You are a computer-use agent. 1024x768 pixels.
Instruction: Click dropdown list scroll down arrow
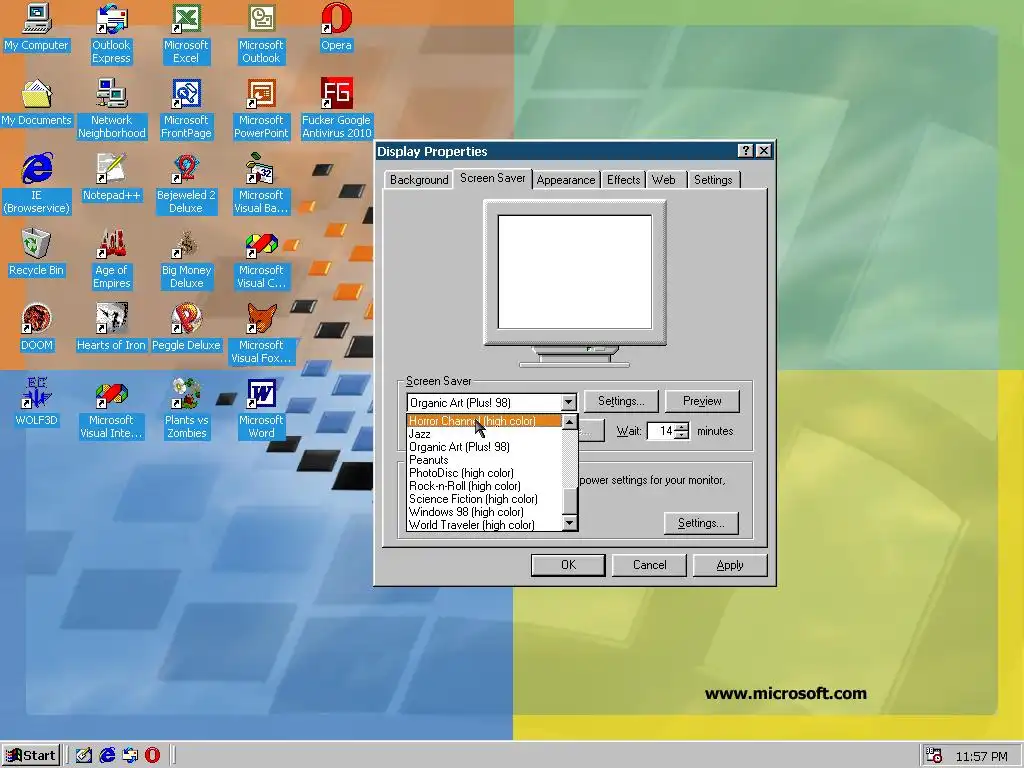point(569,522)
